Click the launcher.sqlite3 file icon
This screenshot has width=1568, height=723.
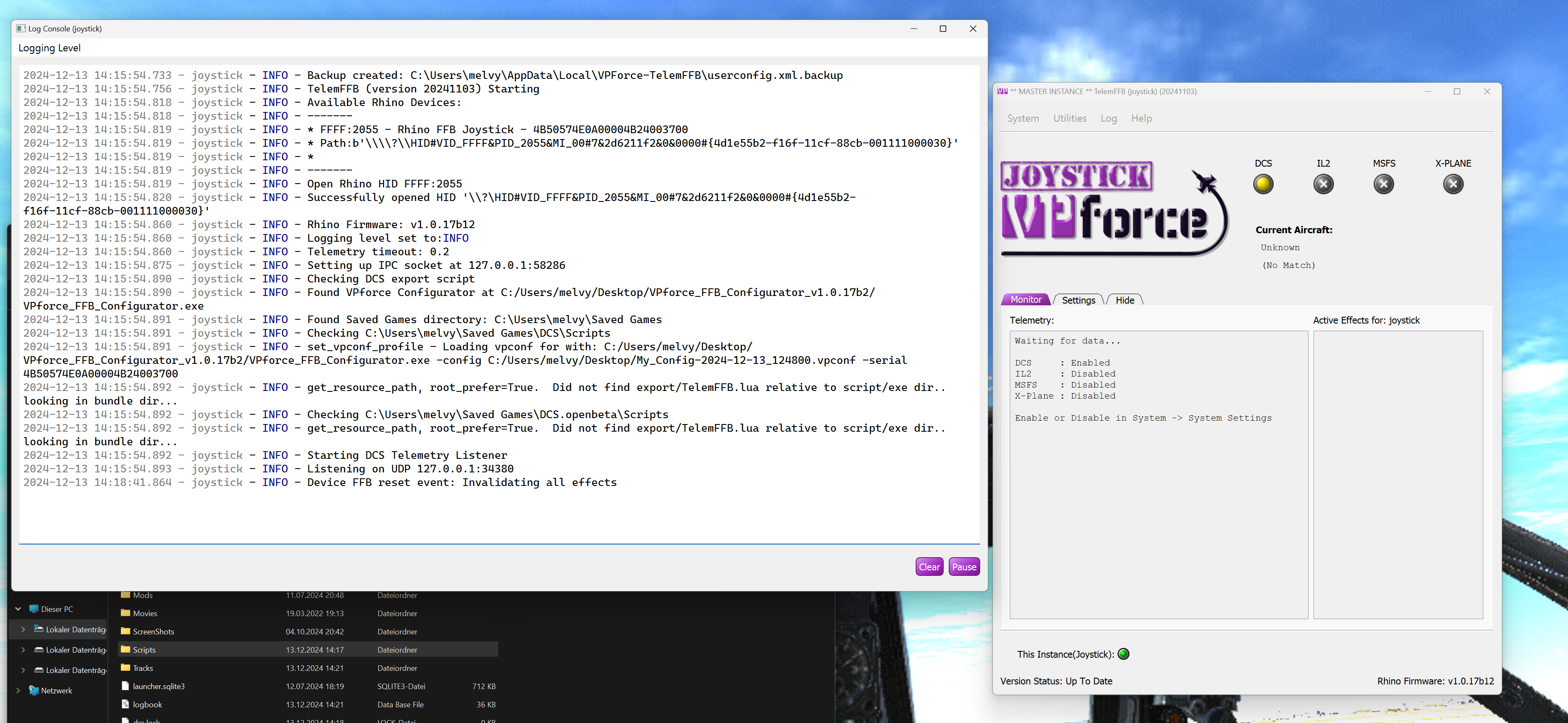click(x=126, y=686)
